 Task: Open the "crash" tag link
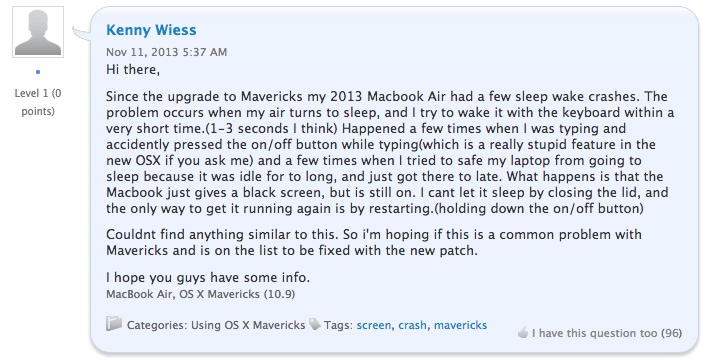click(413, 325)
